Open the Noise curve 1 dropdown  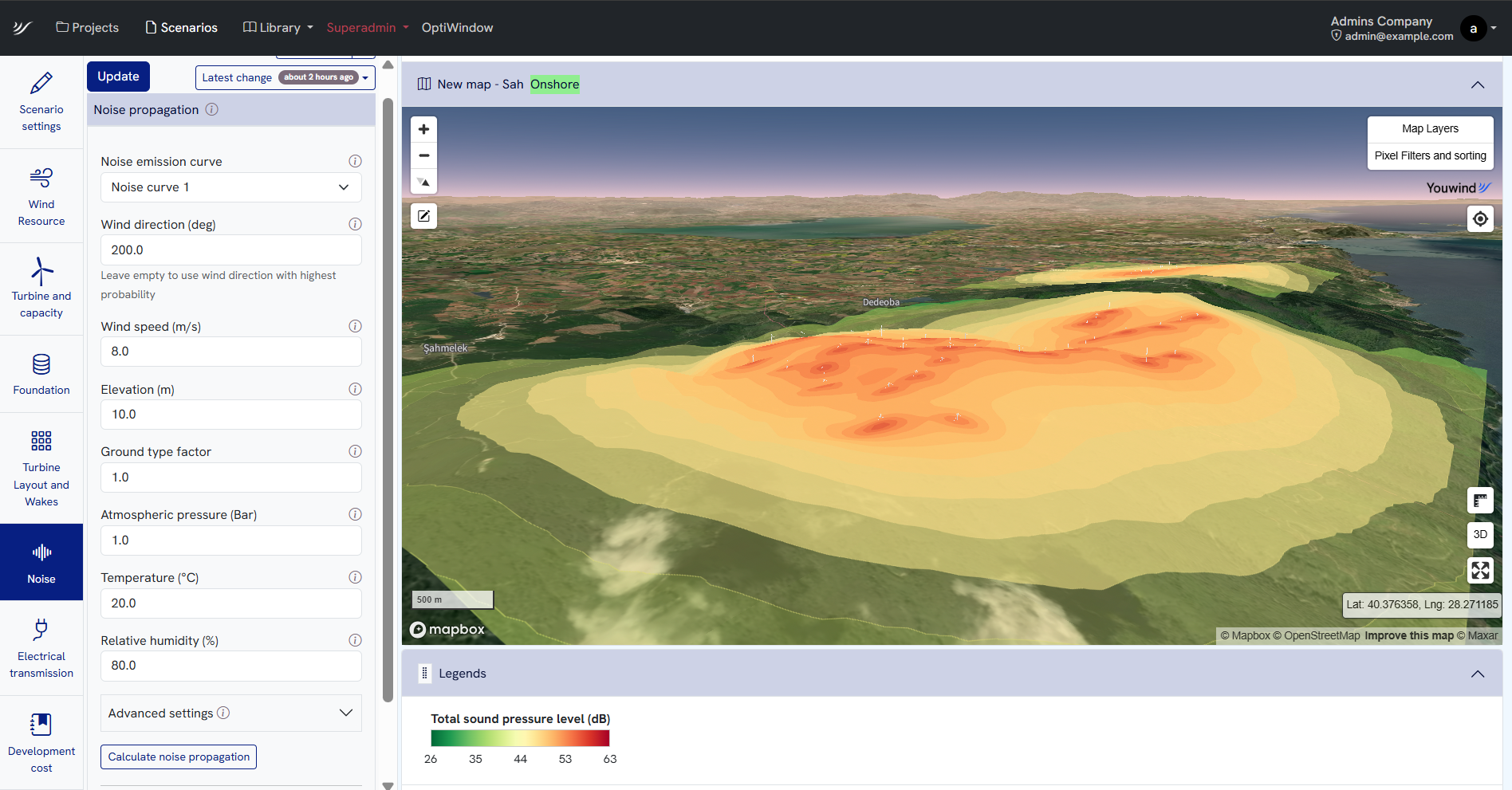click(230, 187)
